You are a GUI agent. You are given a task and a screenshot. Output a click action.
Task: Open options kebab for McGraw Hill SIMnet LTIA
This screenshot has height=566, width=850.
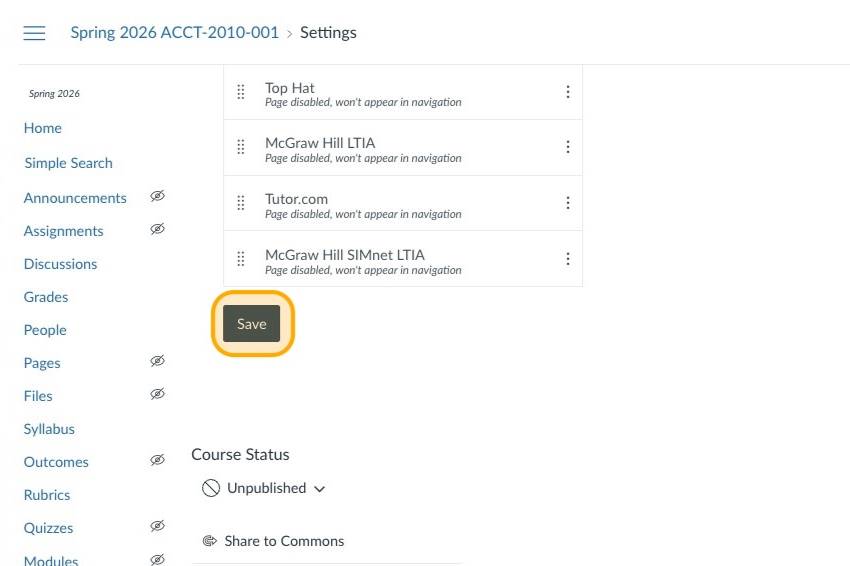pos(567,259)
